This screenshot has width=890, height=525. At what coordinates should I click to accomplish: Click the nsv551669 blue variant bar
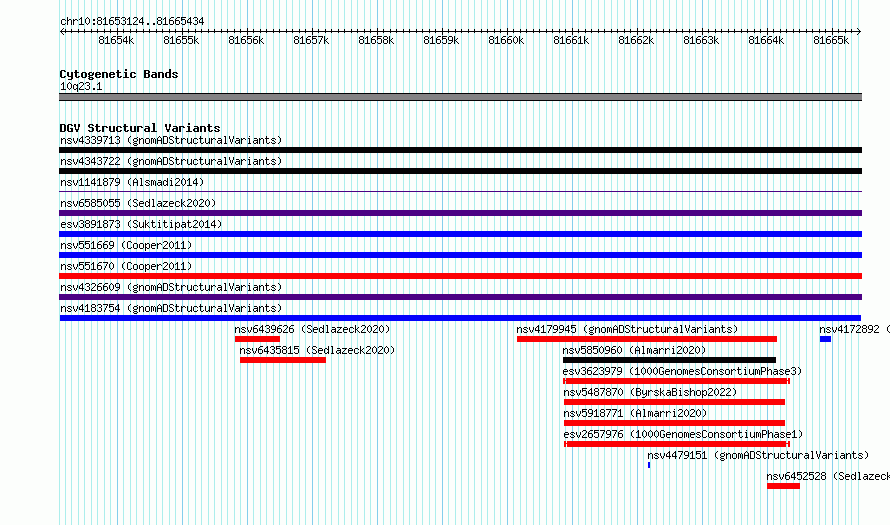coord(460,255)
